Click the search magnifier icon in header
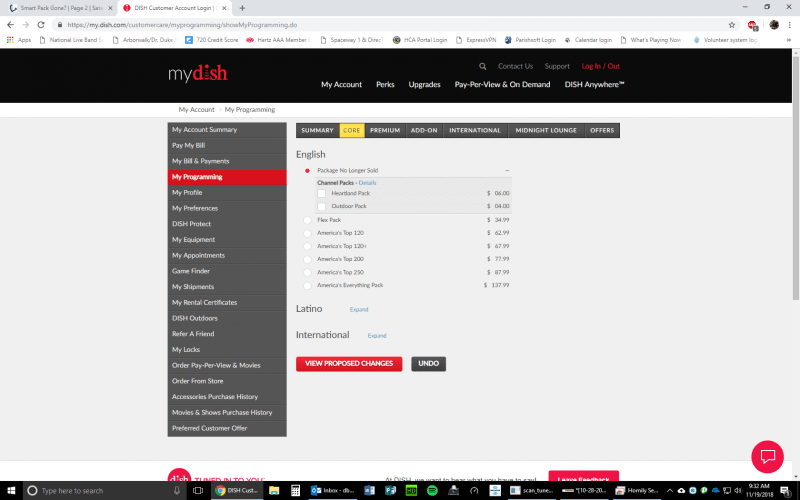The height and width of the screenshot is (500, 800). coord(482,66)
